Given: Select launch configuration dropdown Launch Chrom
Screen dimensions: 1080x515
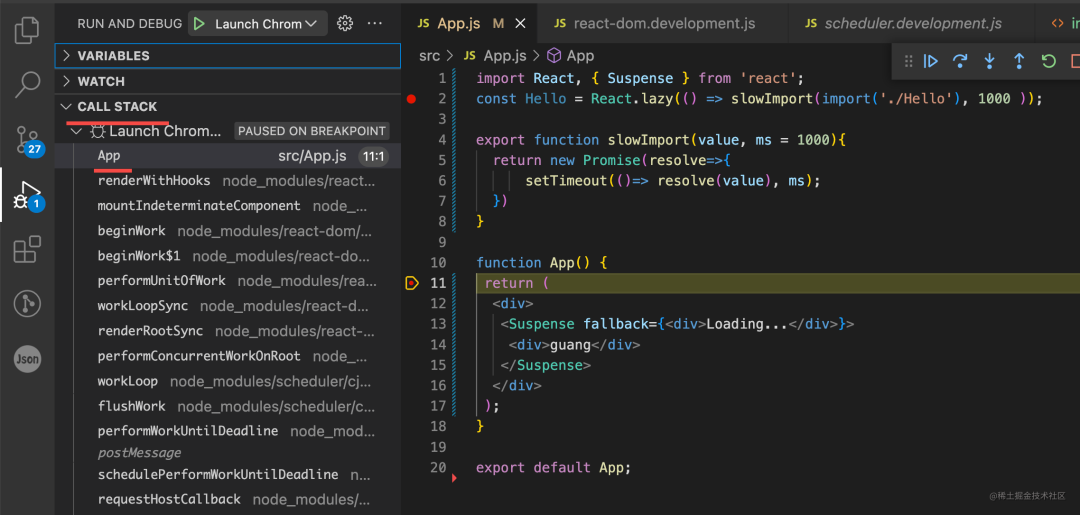Looking at the screenshot, I should (x=266, y=24).
